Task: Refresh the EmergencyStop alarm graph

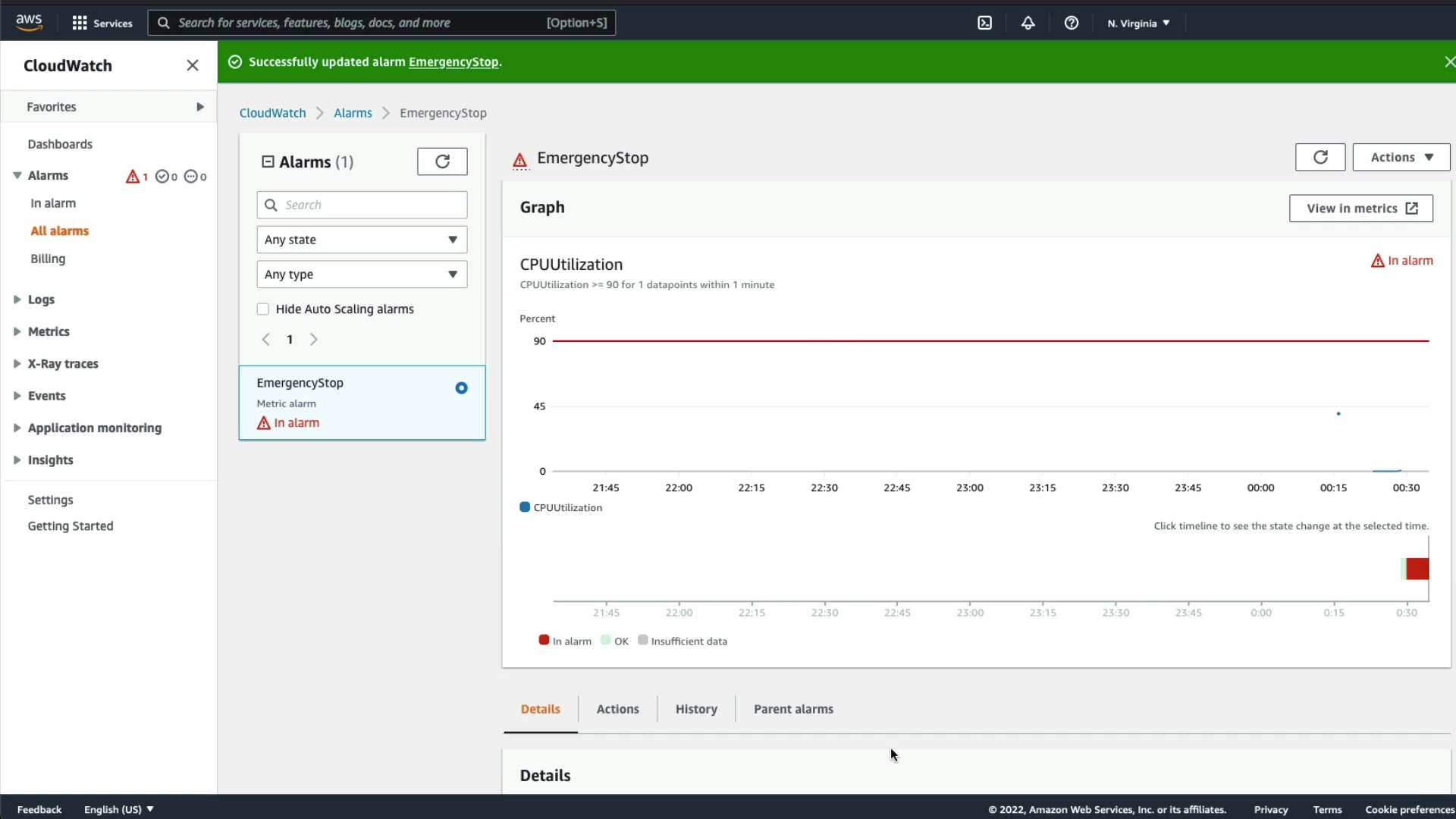Action: pyautogui.click(x=1319, y=157)
